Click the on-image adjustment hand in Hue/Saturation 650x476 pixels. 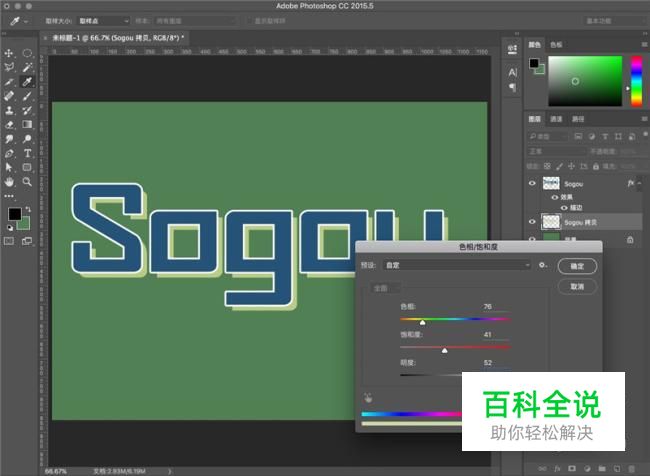click(368, 398)
